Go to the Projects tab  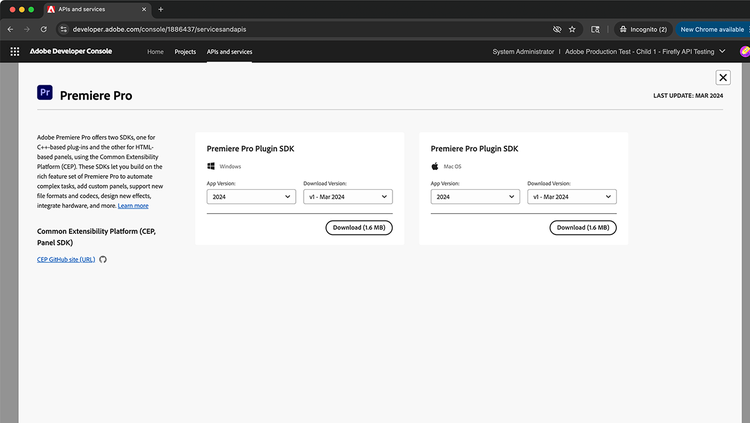(x=185, y=51)
